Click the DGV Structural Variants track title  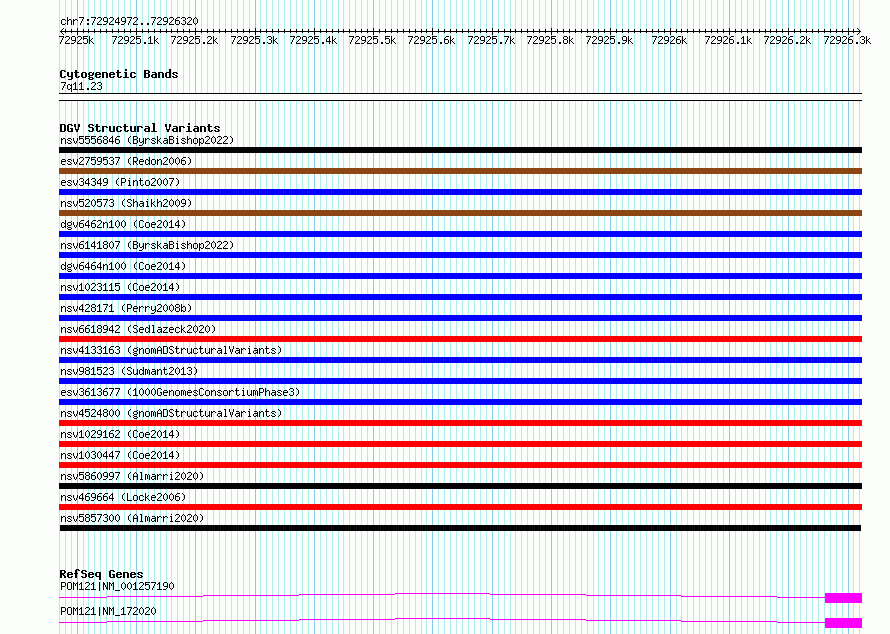[x=140, y=128]
